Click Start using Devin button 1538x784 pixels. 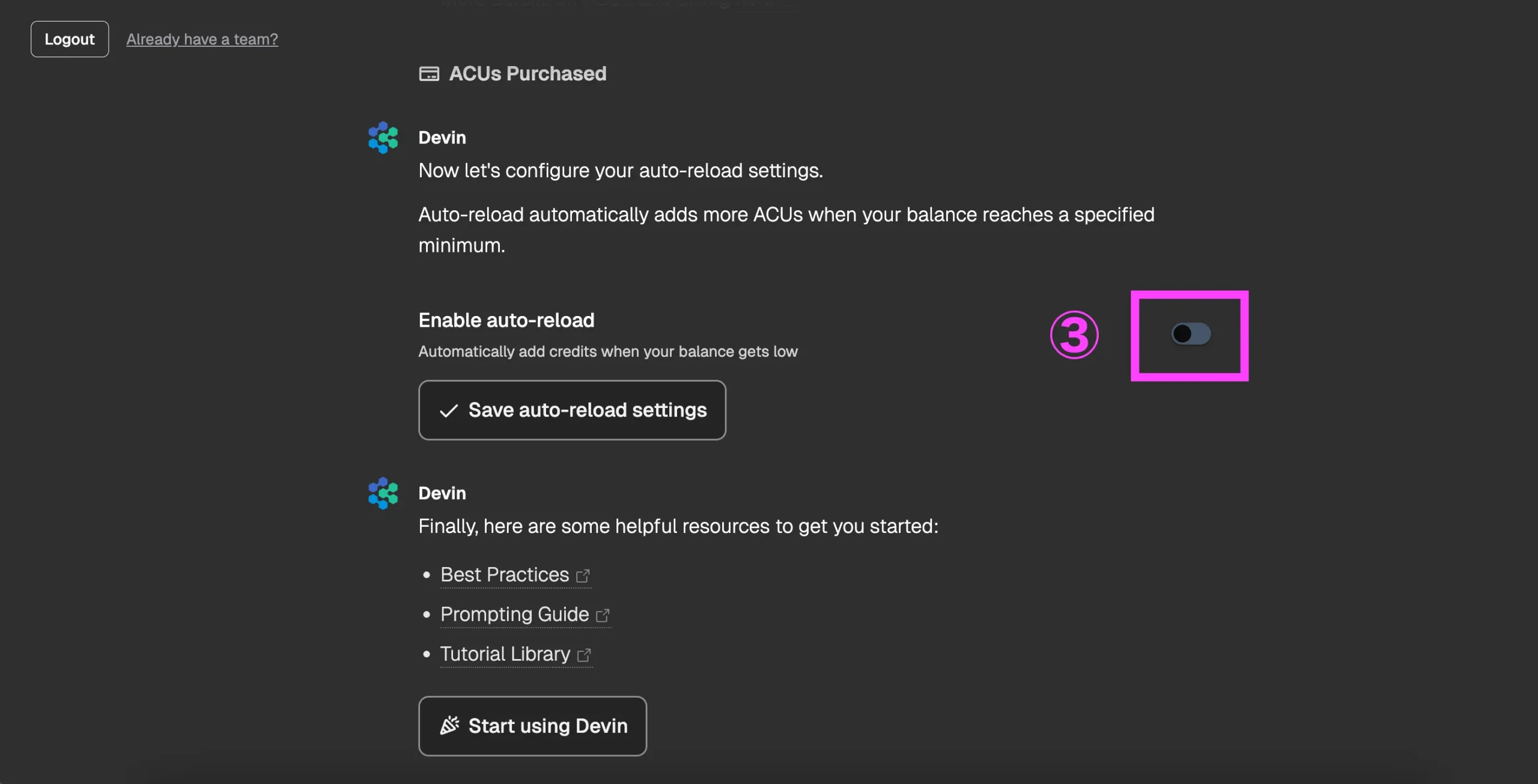click(x=532, y=726)
